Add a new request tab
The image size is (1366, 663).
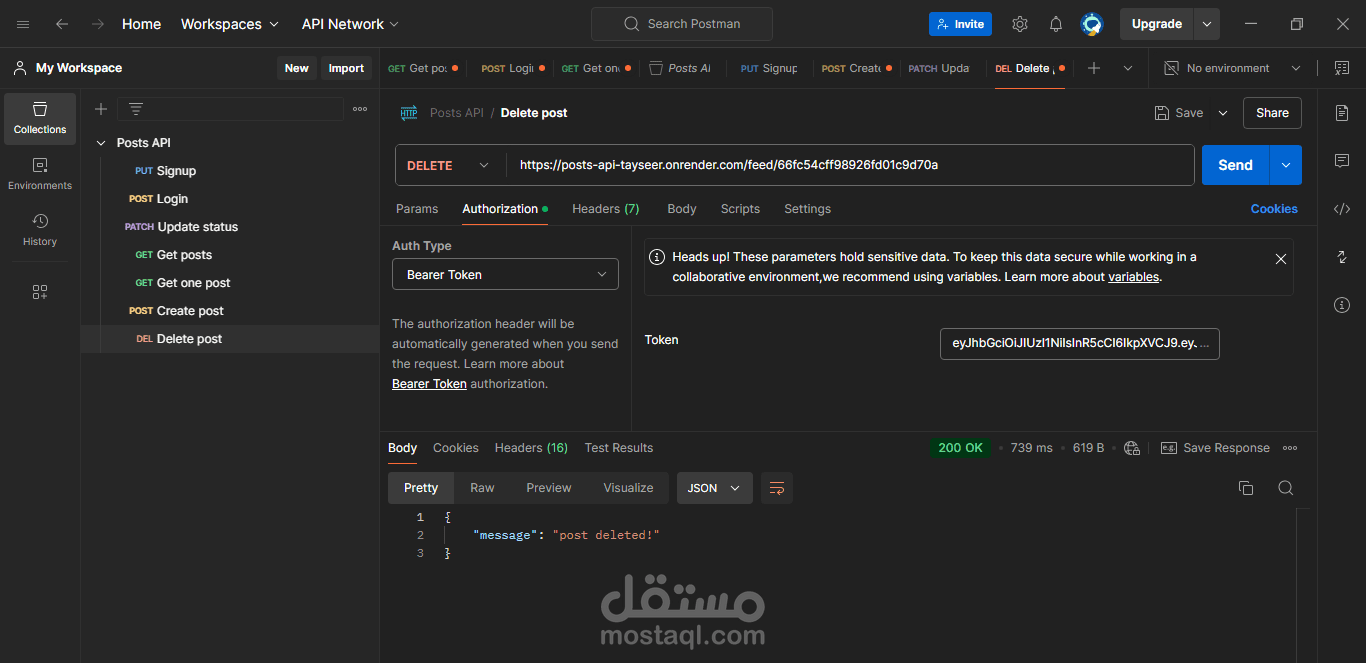pyautogui.click(x=1094, y=68)
